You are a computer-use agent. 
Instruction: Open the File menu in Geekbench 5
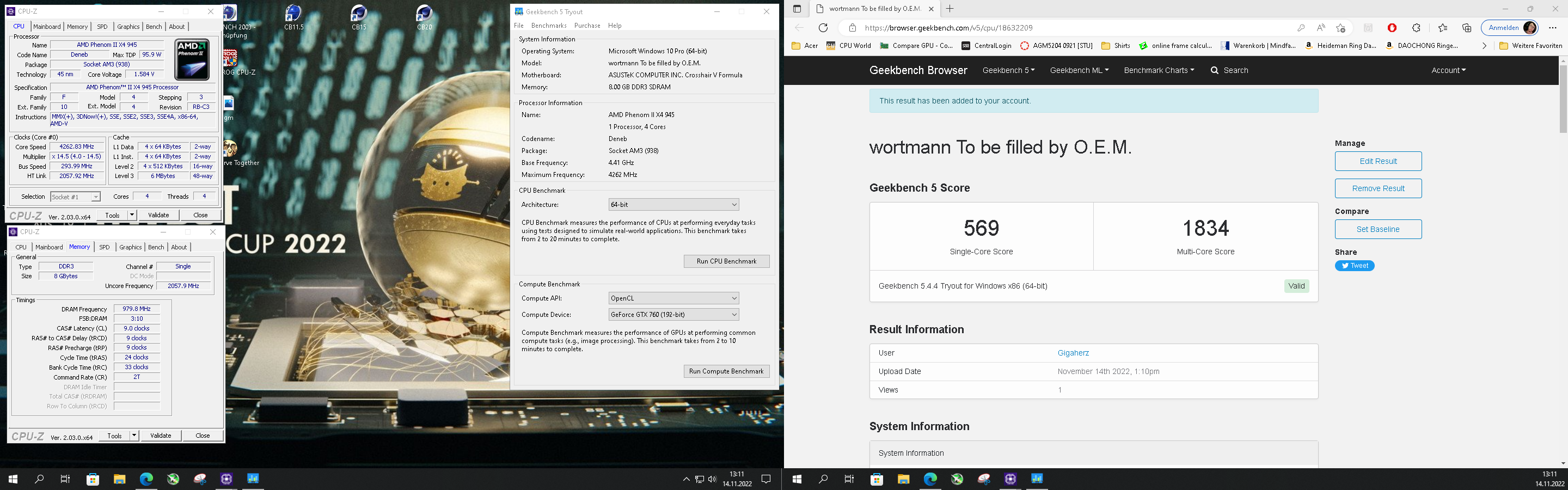click(x=519, y=26)
